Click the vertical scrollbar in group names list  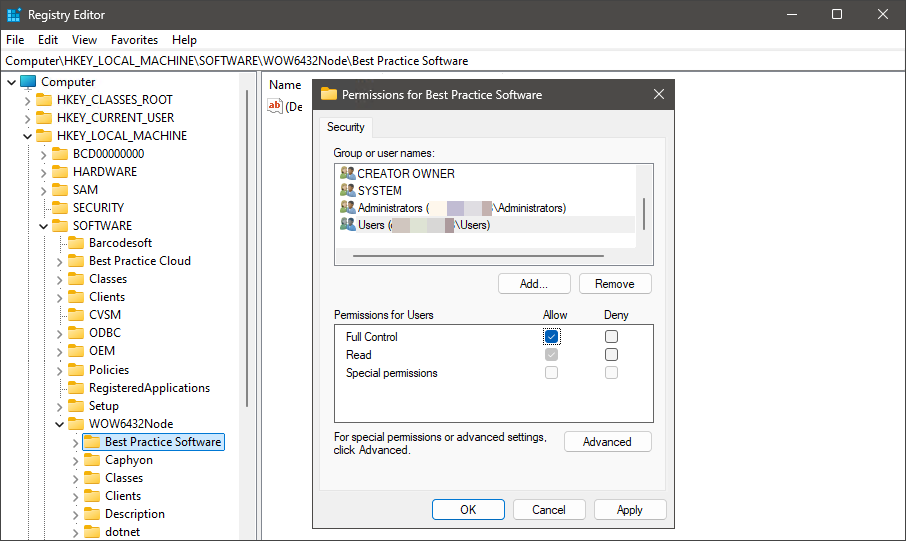click(x=644, y=214)
